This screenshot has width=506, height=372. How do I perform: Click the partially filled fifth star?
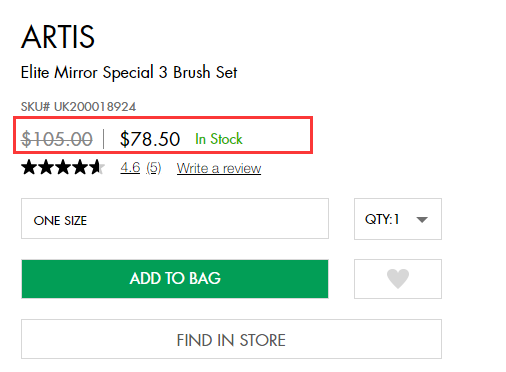coord(97,167)
